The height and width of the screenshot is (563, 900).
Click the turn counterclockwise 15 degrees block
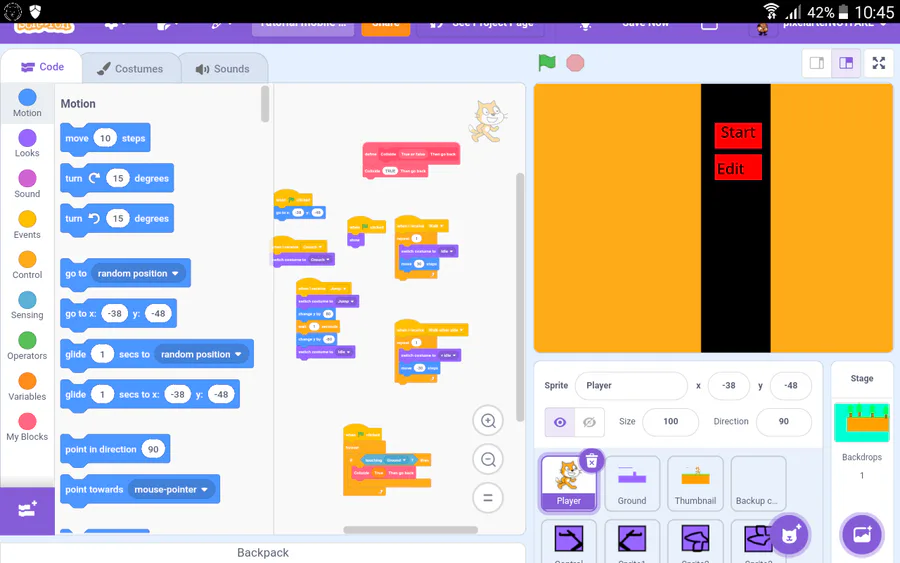click(117, 219)
